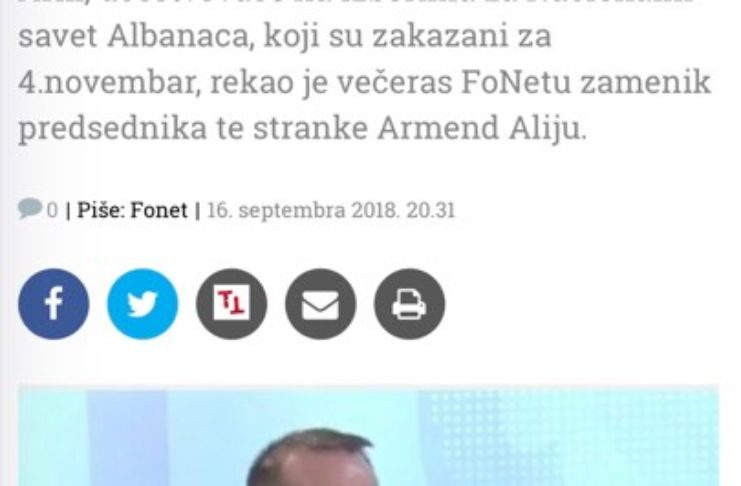
Task: Click the separator bar before the date
Action: (x=198, y=210)
